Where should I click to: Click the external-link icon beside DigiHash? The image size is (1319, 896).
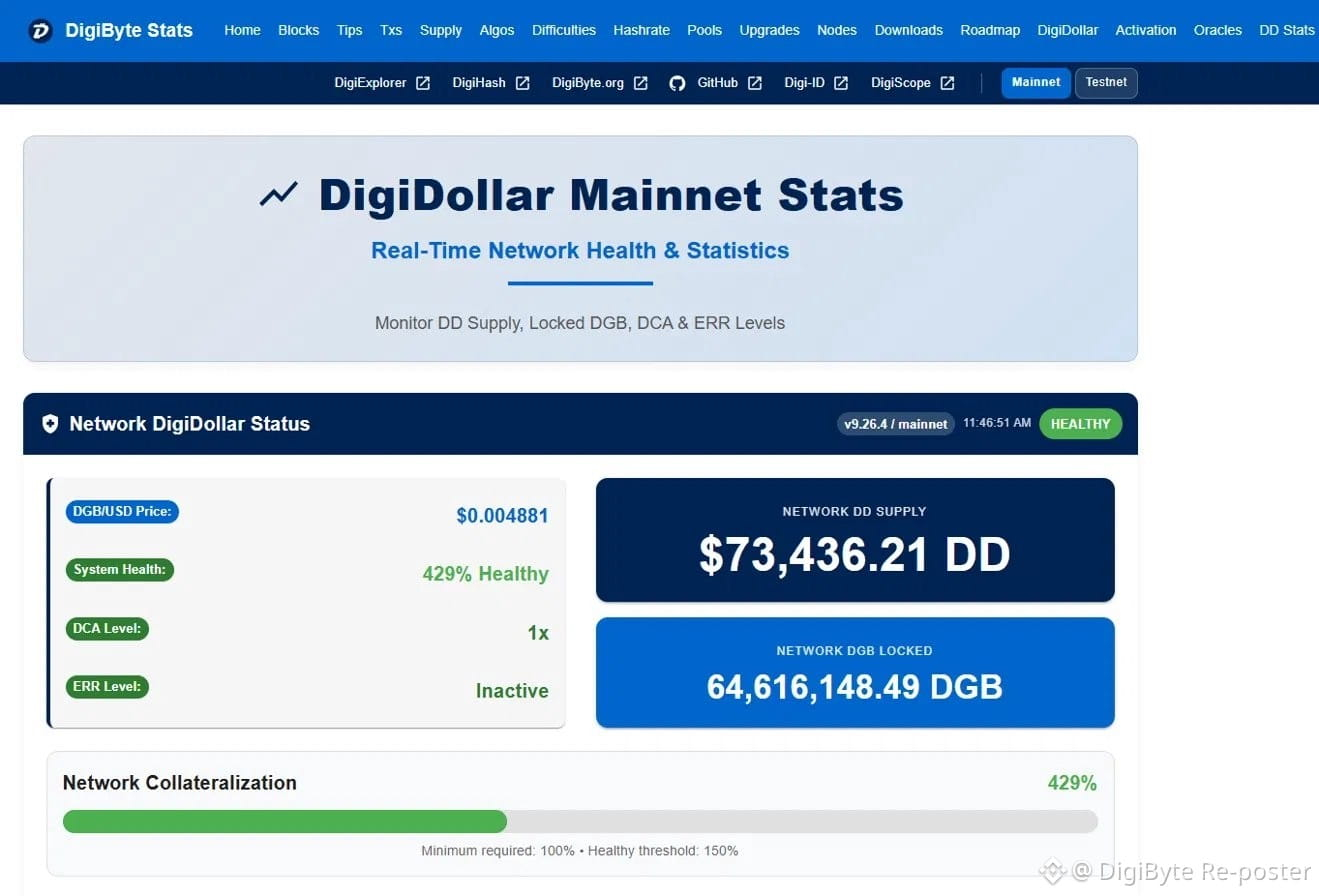(522, 83)
